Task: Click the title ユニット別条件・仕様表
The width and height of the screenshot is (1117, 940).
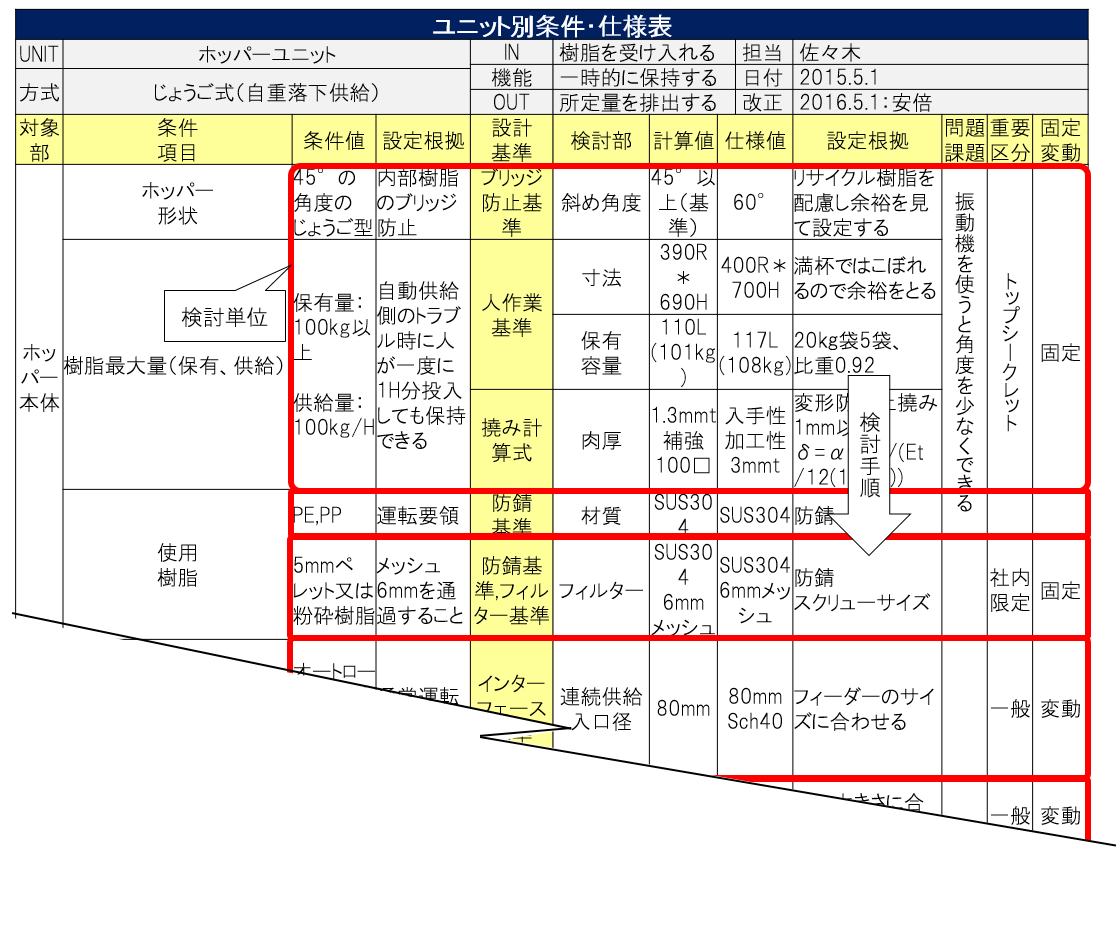Action: tap(551, 25)
